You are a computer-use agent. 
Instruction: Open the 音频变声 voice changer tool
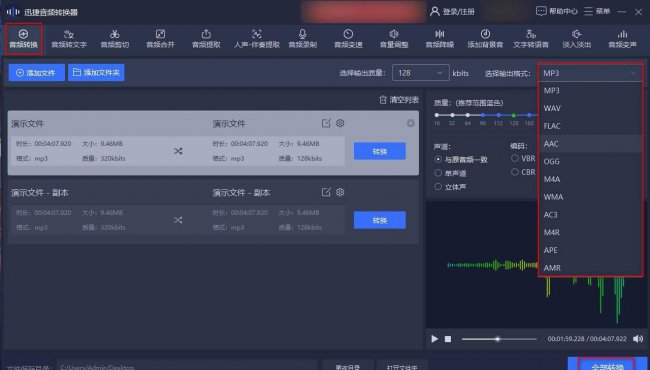pos(622,39)
